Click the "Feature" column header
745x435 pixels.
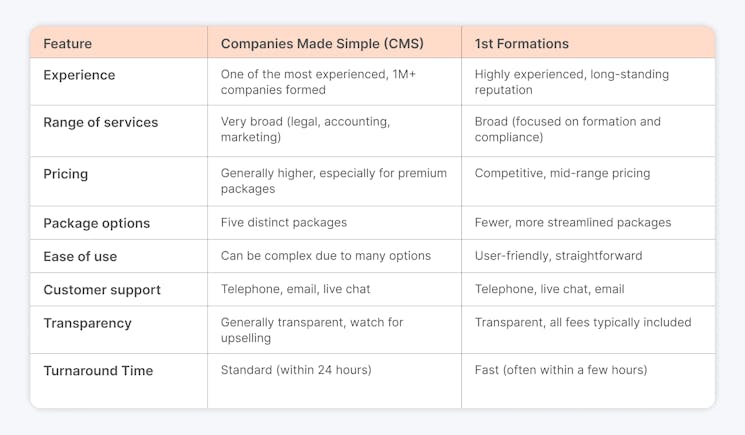[x=67, y=44]
